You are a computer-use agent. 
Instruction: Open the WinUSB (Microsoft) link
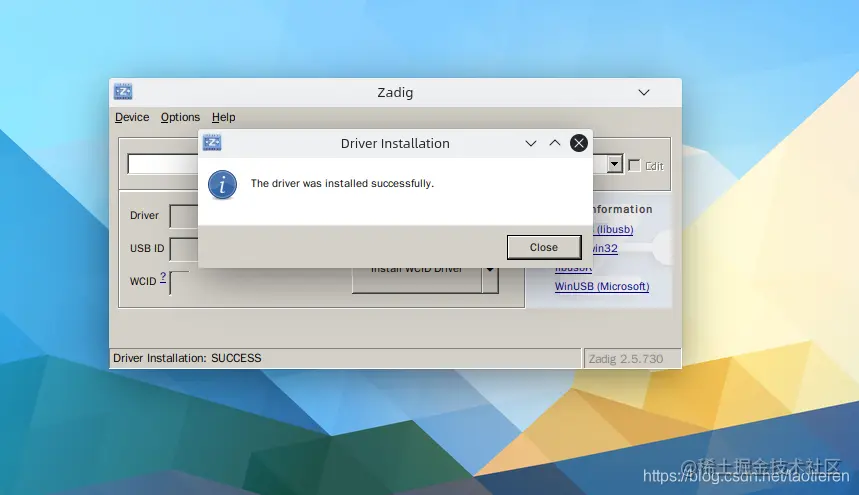pyautogui.click(x=602, y=286)
